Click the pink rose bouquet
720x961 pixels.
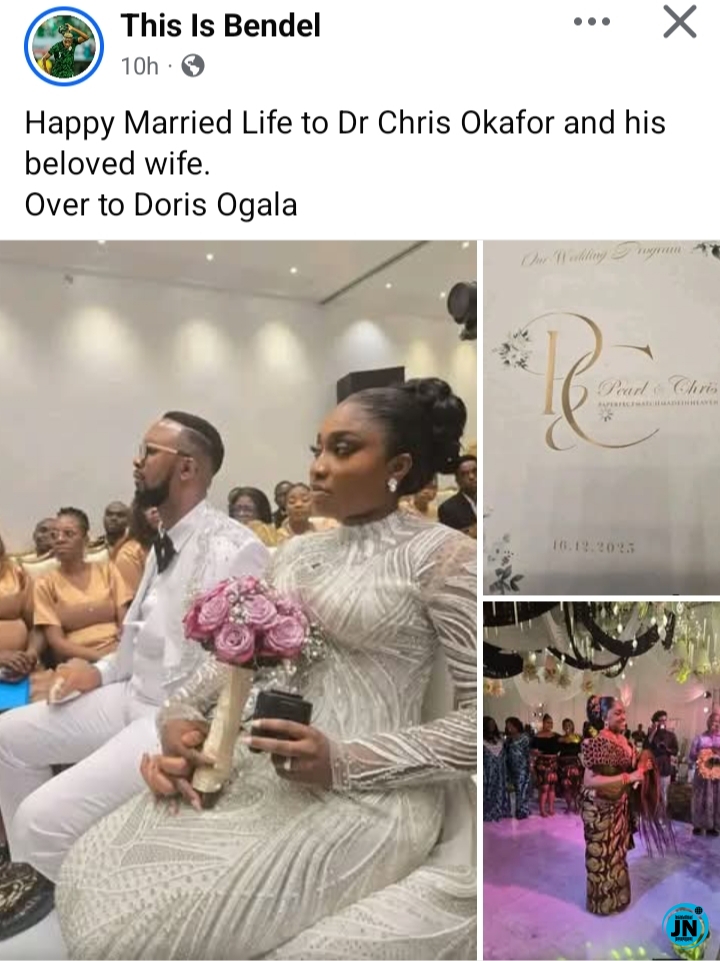coord(248,621)
